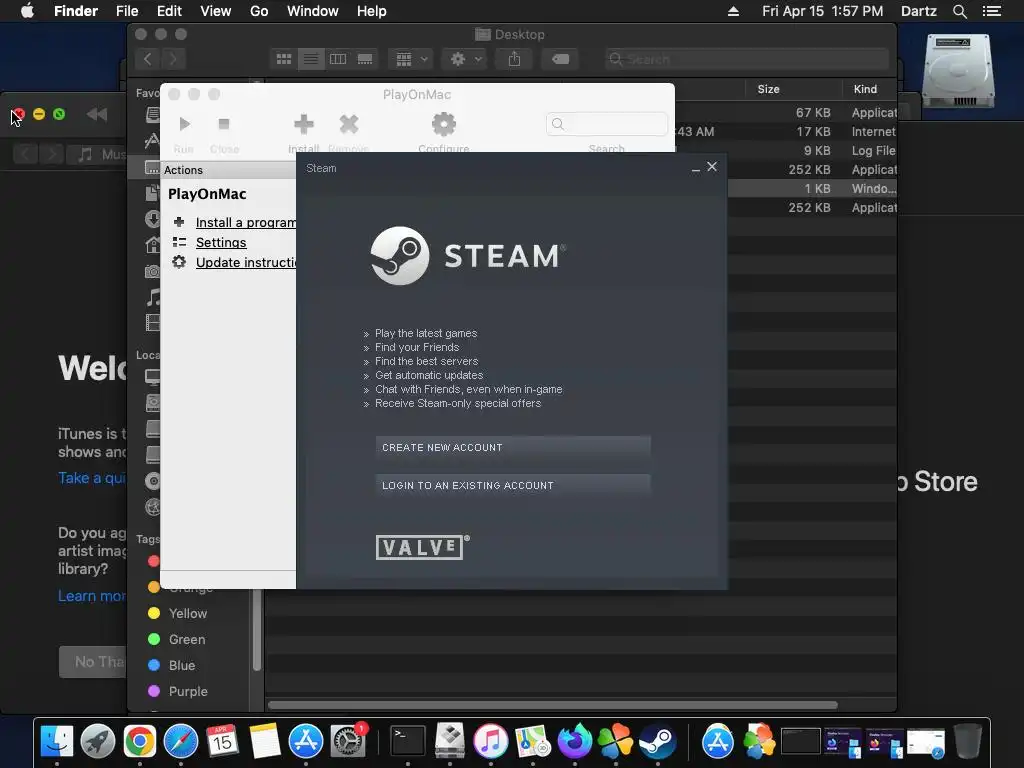Switch Finder to list view
This screenshot has width=1024, height=768.
(311, 59)
